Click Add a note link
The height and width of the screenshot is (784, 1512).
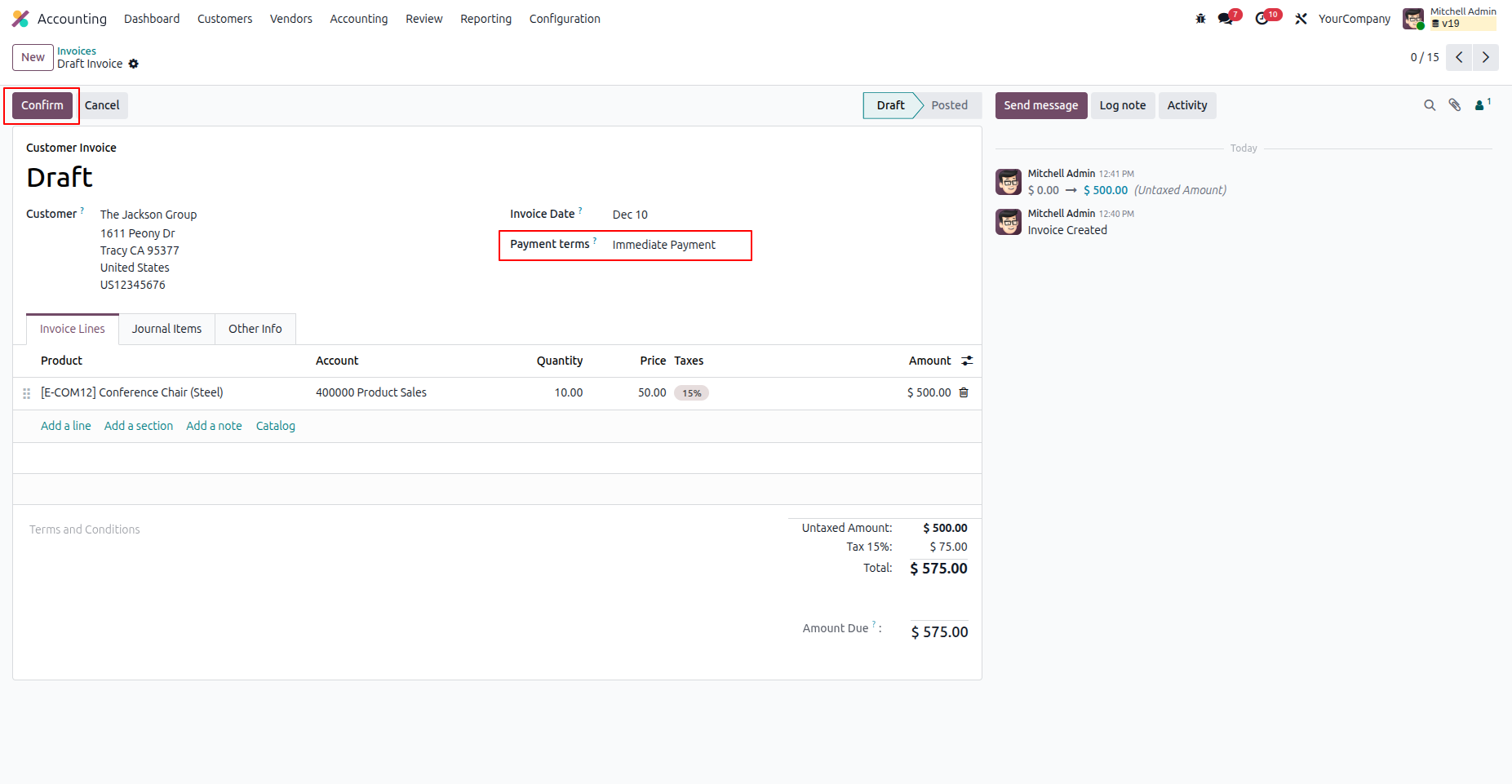pos(214,426)
